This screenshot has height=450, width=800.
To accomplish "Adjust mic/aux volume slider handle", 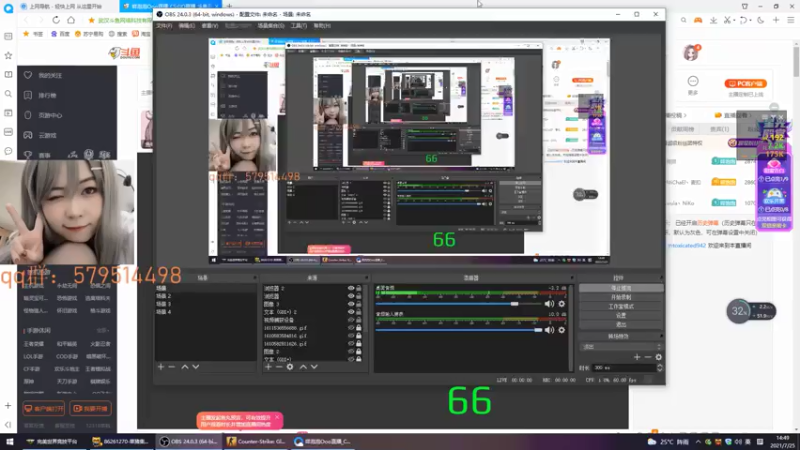I will coord(538,330).
